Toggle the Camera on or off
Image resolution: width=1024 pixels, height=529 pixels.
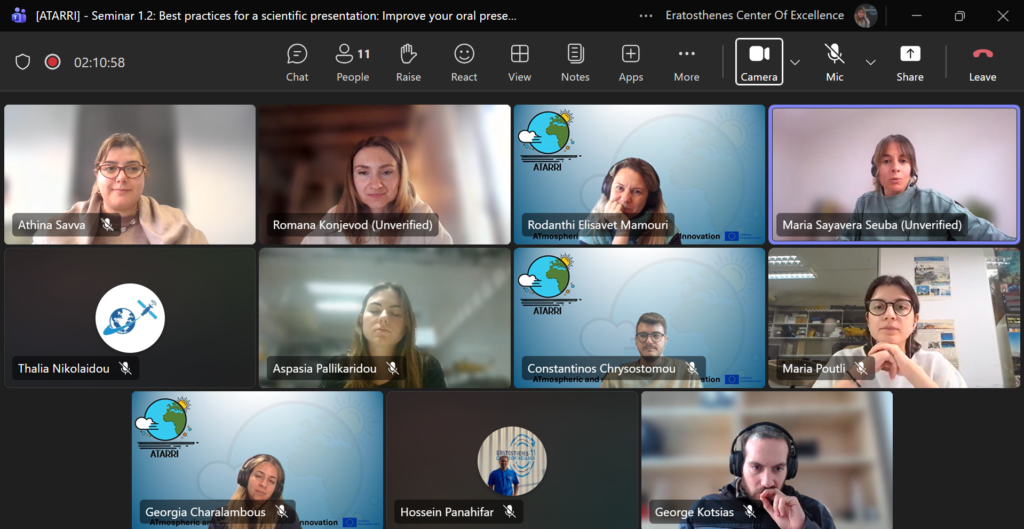point(759,61)
